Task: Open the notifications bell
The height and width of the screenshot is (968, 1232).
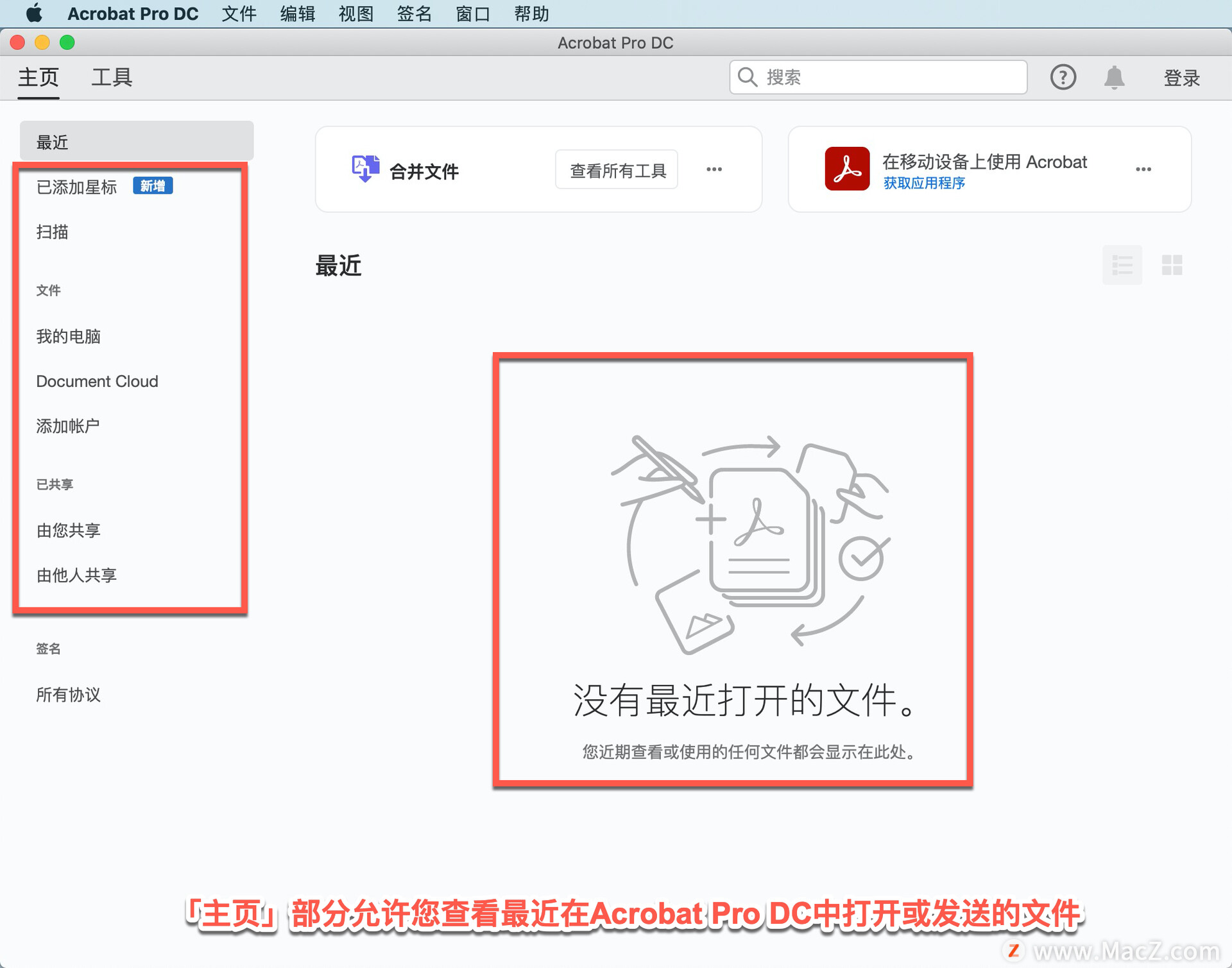Action: (x=1114, y=78)
